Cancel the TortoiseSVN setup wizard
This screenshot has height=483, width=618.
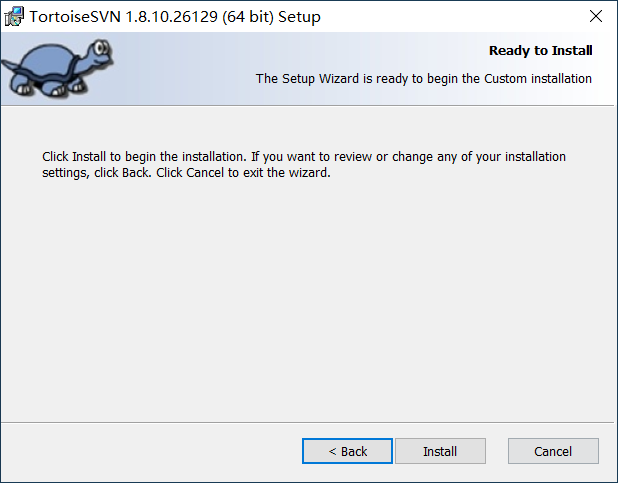553,451
